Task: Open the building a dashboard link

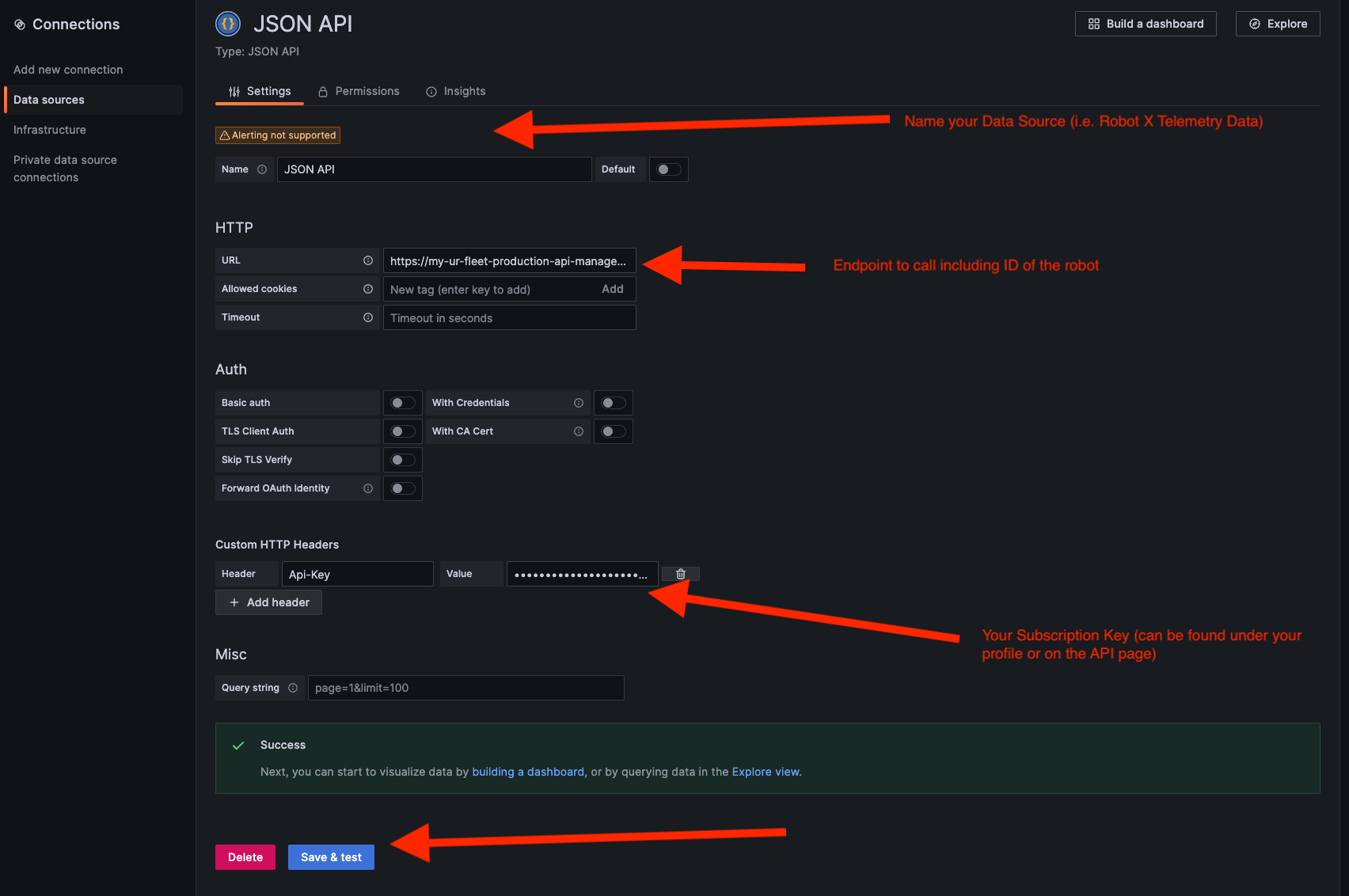Action: (x=527, y=771)
